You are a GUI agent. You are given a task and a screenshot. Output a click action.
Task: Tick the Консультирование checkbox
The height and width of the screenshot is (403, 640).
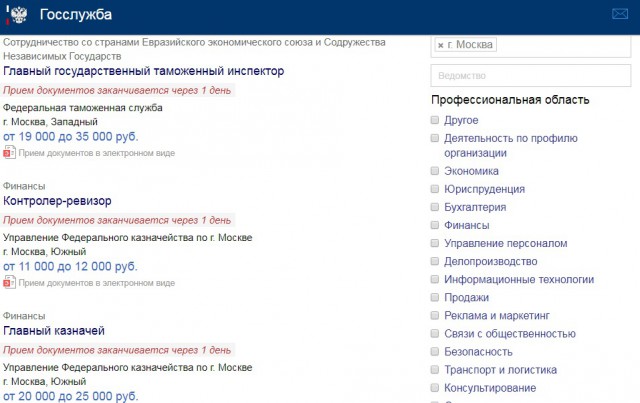pos(435,387)
